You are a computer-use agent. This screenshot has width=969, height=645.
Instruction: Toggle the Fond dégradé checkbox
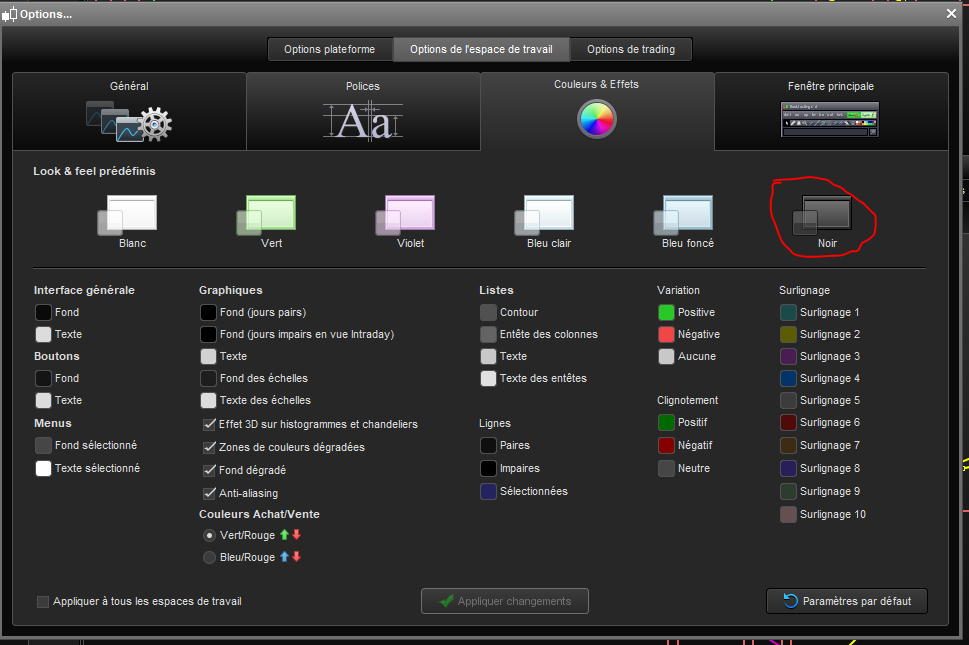point(209,470)
